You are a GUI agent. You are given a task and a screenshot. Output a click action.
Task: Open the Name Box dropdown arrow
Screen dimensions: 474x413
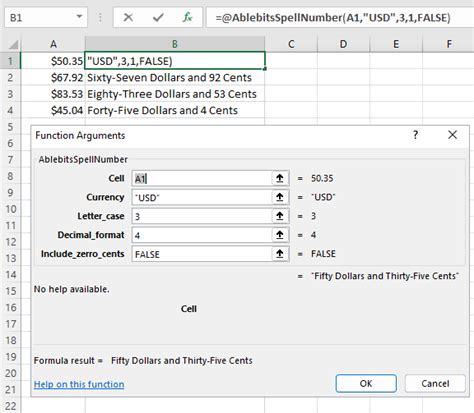[79, 16]
